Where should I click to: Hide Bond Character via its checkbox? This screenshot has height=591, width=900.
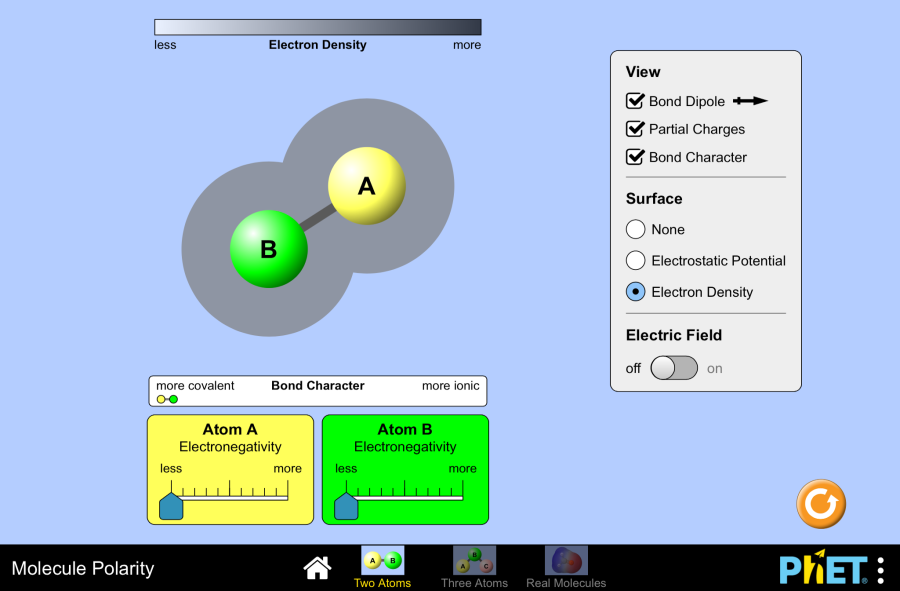click(635, 157)
